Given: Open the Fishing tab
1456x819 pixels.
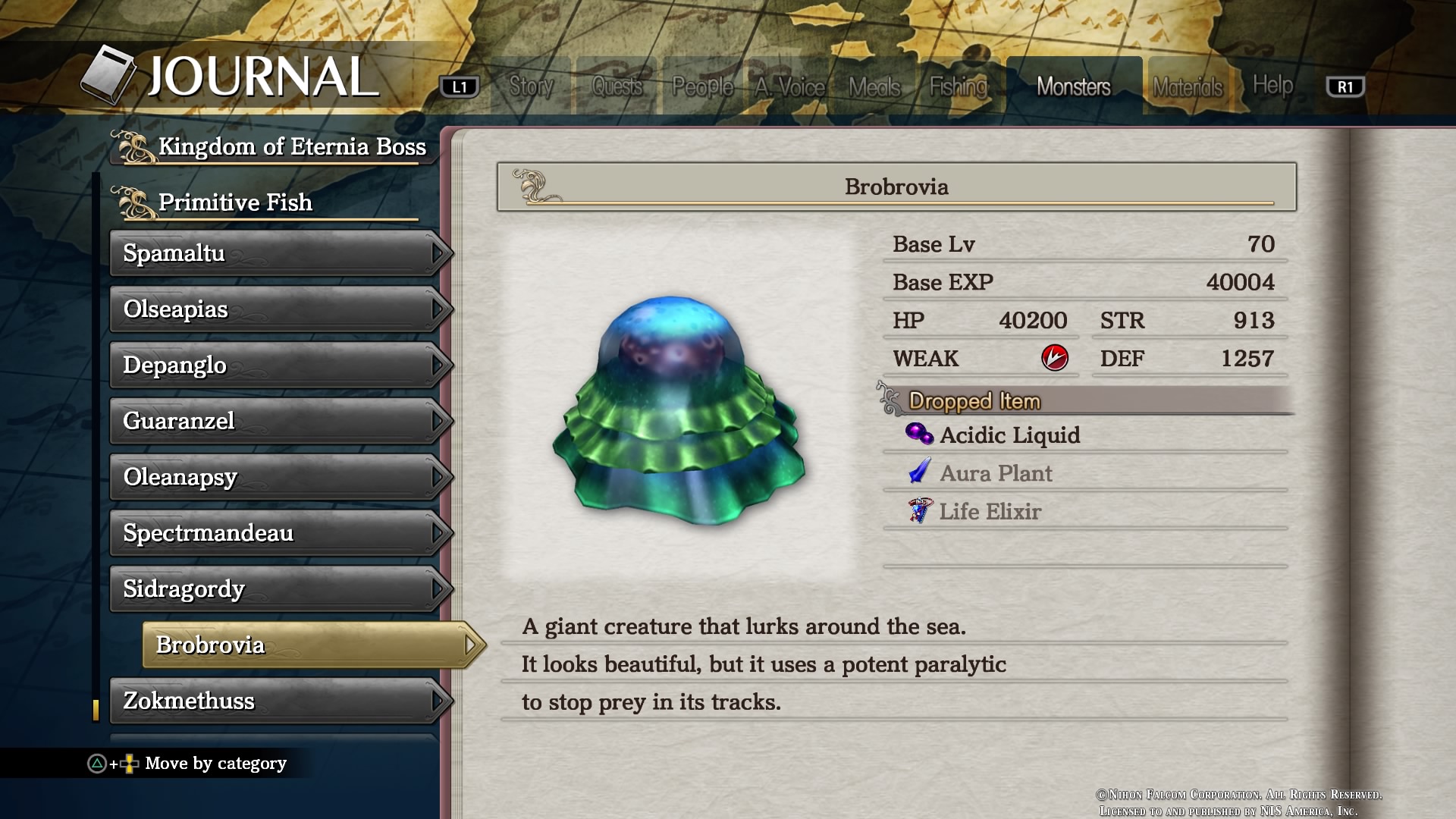Looking at the screenshot, I should (x=959, y=86).
